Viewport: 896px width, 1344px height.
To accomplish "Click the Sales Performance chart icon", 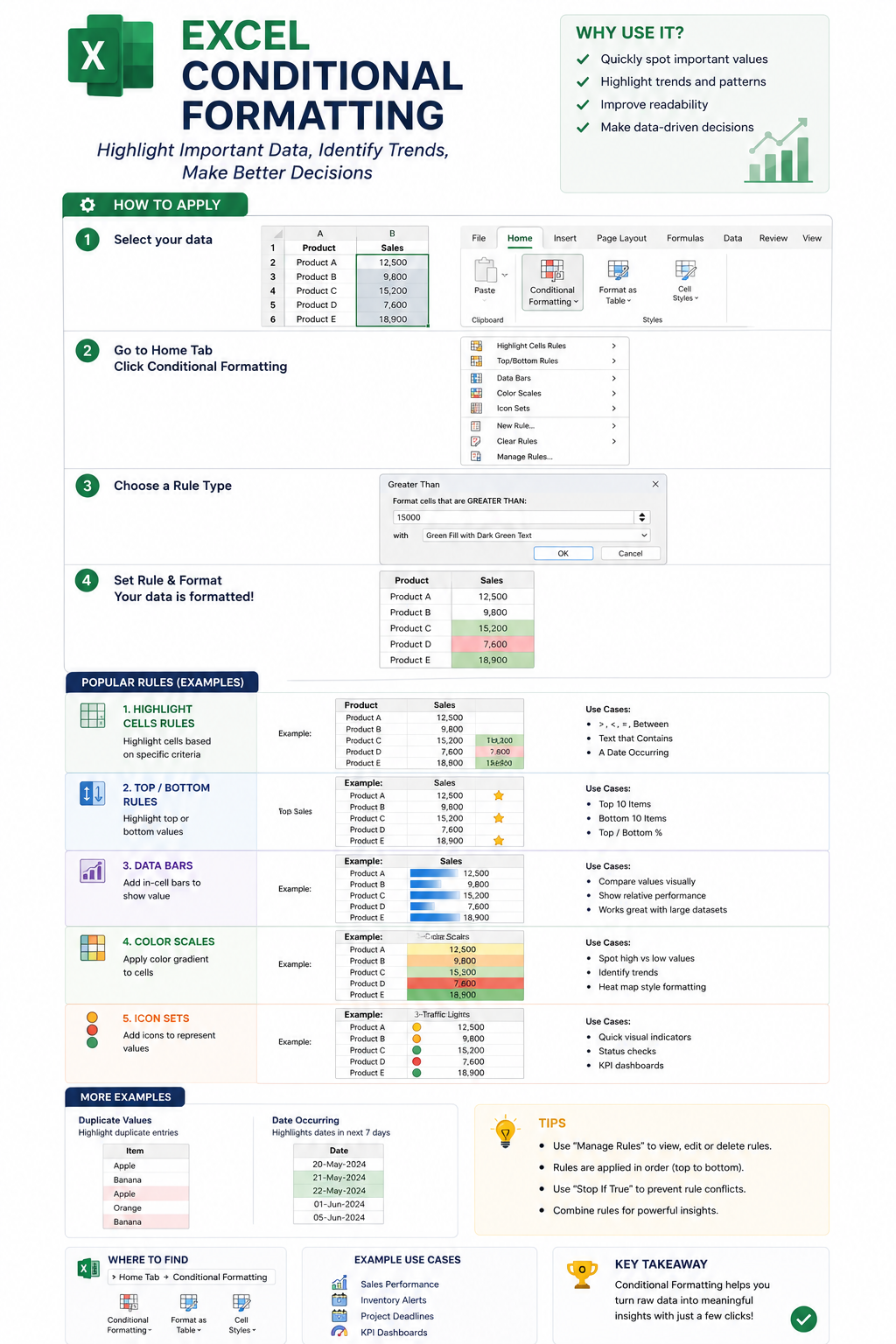I will [339, 1284].
